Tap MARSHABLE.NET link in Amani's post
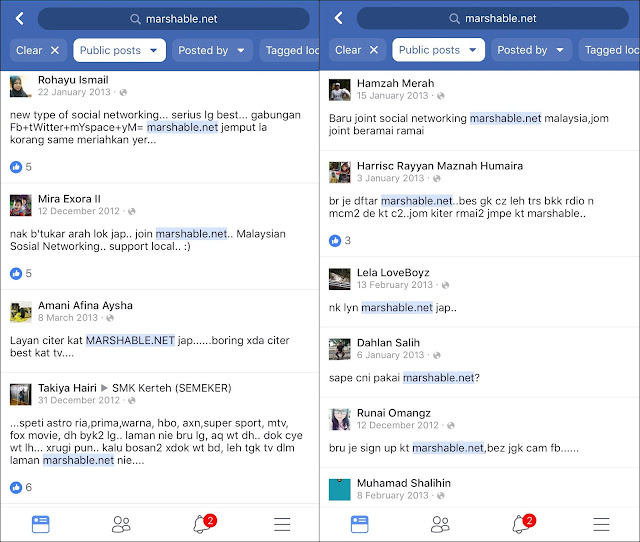Viewport: 640px width, 542px height. (130, 340)
